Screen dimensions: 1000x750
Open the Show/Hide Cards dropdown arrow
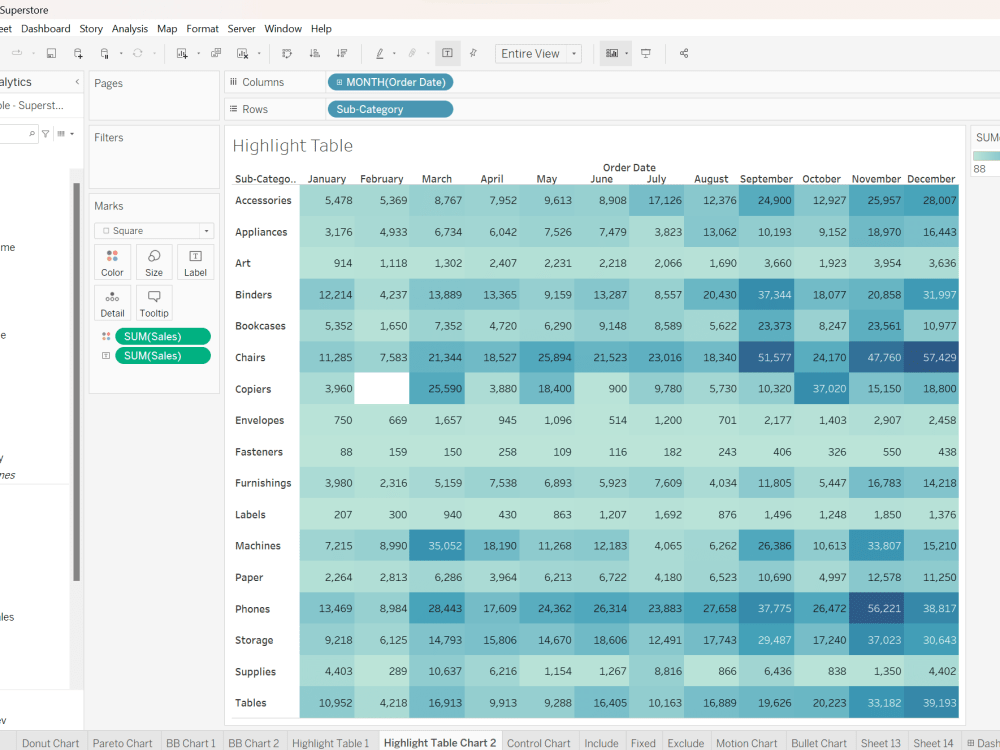(x=628, y=53)
